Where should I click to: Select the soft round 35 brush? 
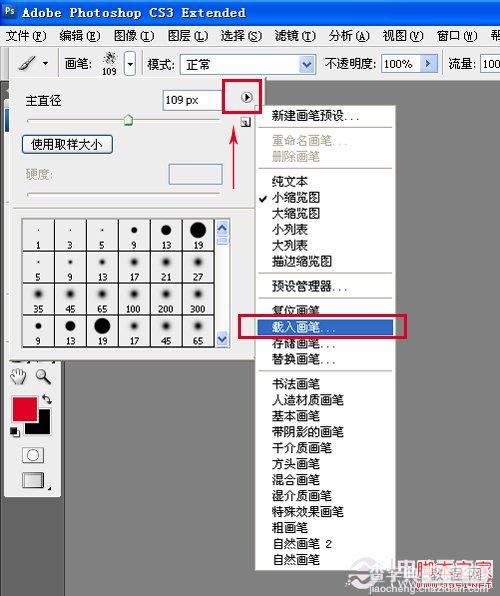(x=38, y=299)
